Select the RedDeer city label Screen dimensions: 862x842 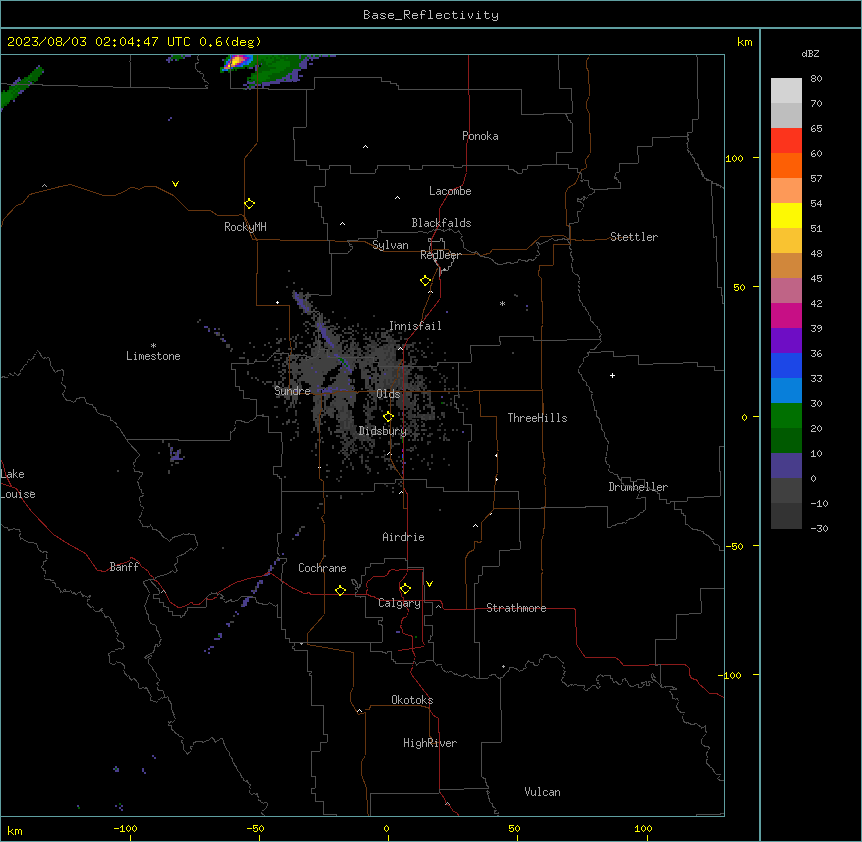[440, 255]
